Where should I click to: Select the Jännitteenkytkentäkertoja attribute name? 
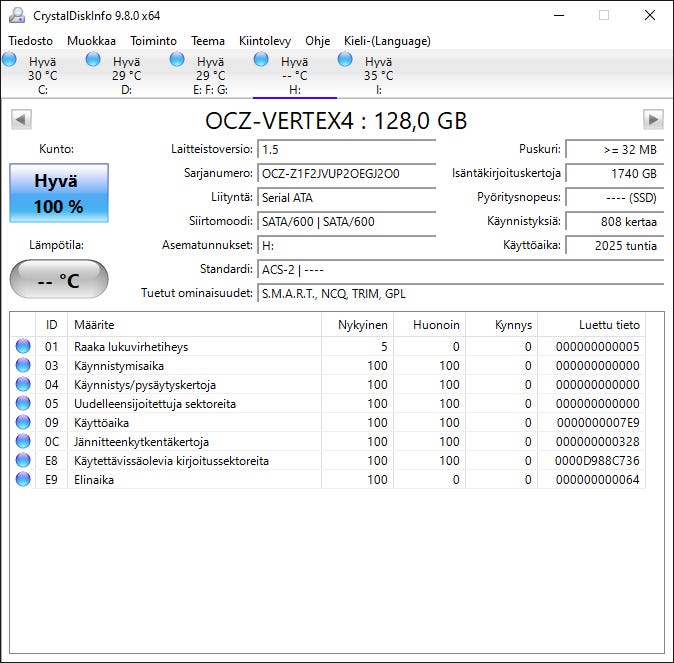click(141, 442)
